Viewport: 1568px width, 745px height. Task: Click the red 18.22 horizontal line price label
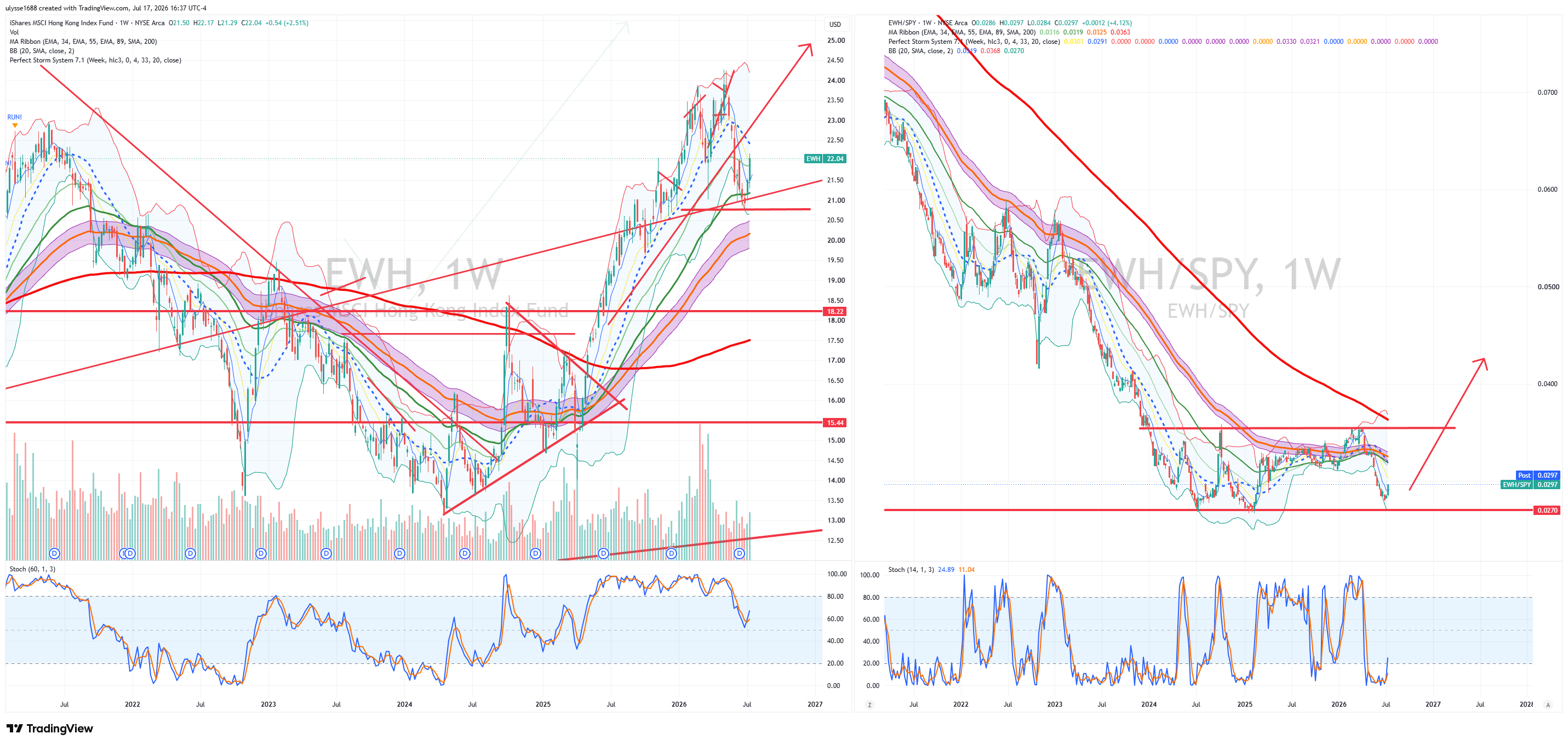pyautogui.click(x=834, y=312)
